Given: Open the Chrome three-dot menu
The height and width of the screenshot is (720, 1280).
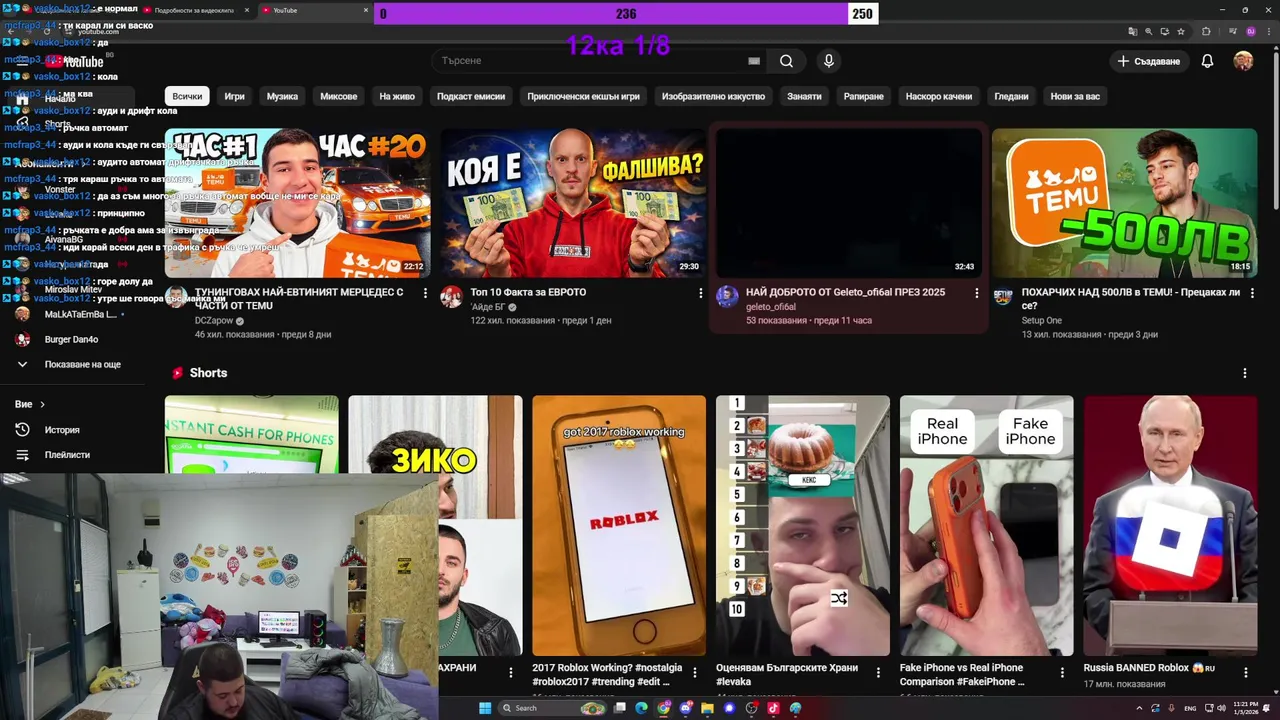Looking at the screenshot, I should (1268, 31).
